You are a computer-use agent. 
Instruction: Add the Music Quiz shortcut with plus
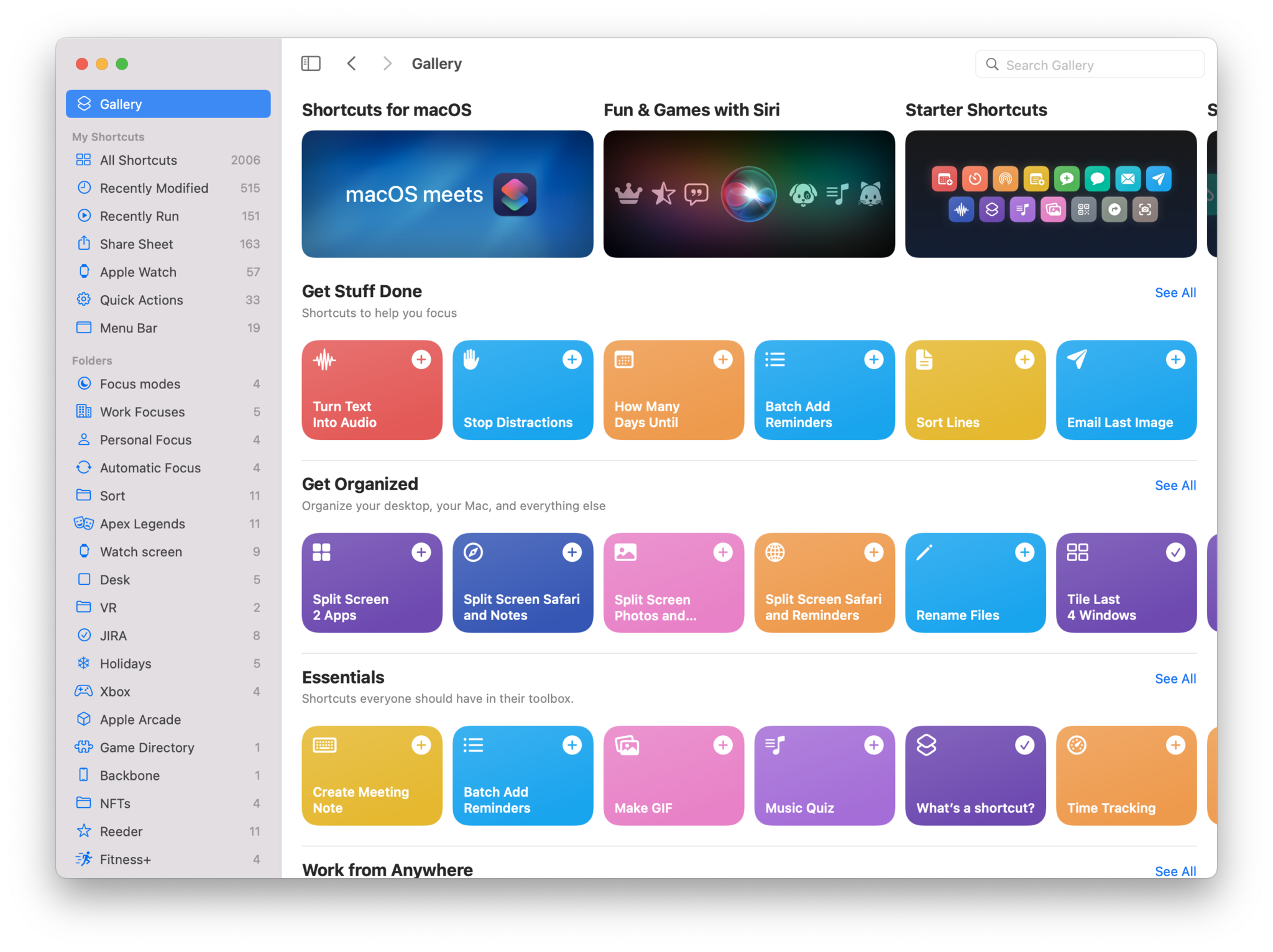[x=874, y=745]
